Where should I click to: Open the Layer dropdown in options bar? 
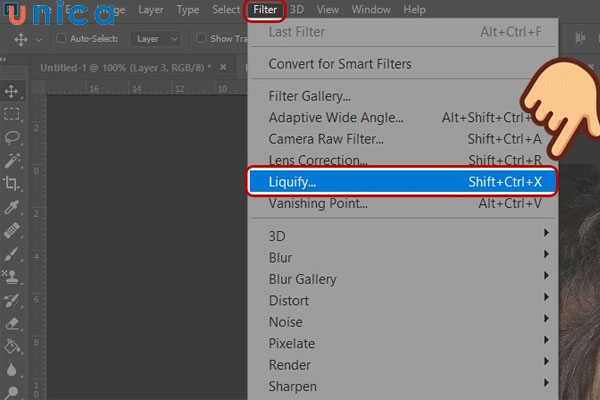click(158, 39)
